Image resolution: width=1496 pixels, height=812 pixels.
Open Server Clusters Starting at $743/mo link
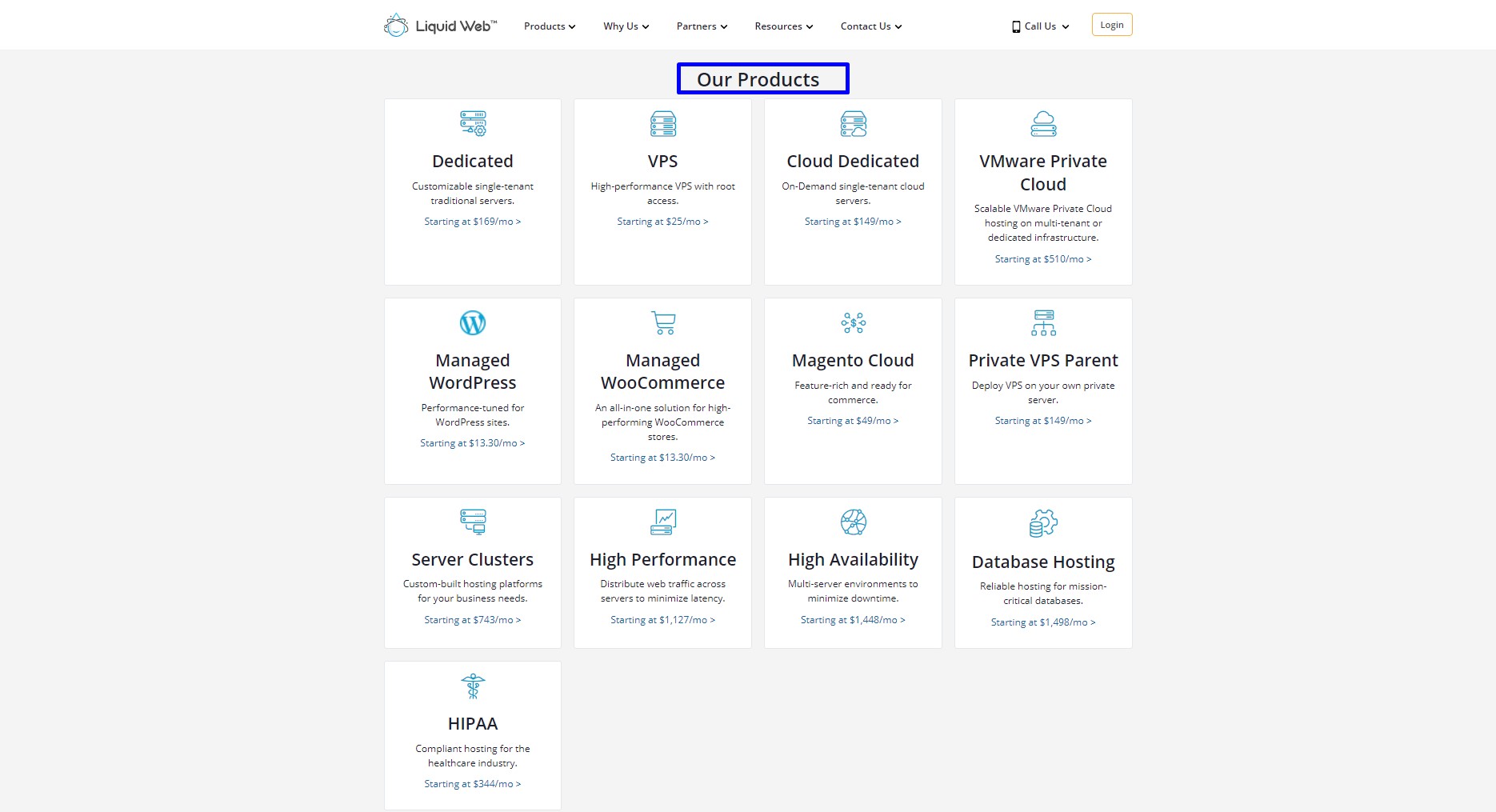click(473, 620)
